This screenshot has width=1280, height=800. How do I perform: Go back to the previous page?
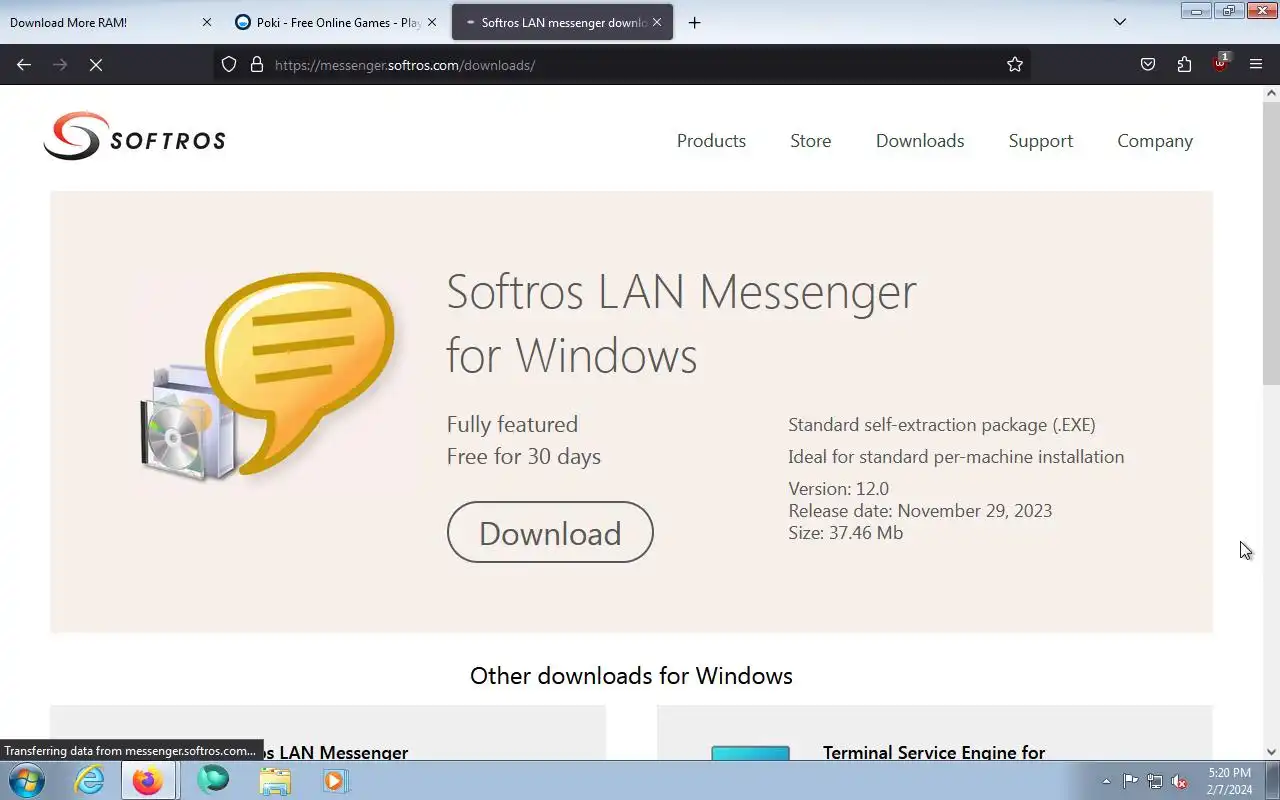(x=24, y=65)
